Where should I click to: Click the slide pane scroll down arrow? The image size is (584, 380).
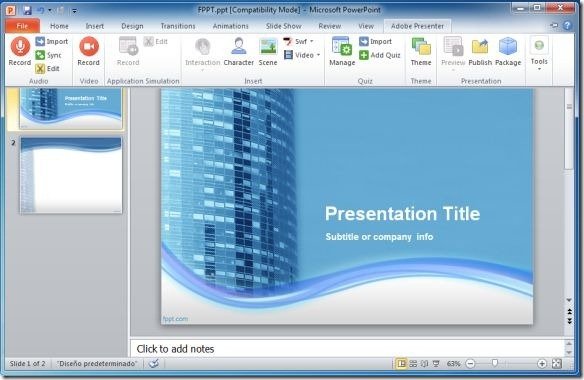pos(569,300)
